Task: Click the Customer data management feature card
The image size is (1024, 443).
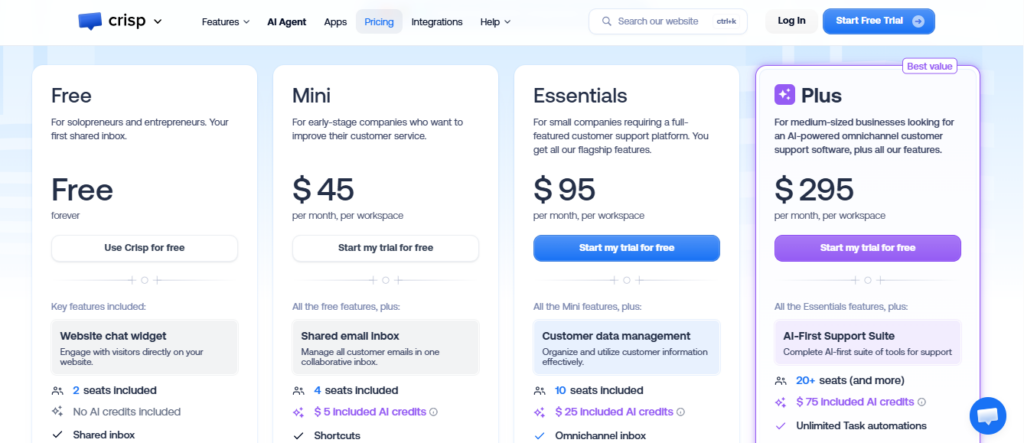Action: pyautogui.click(x=626, y=347)
